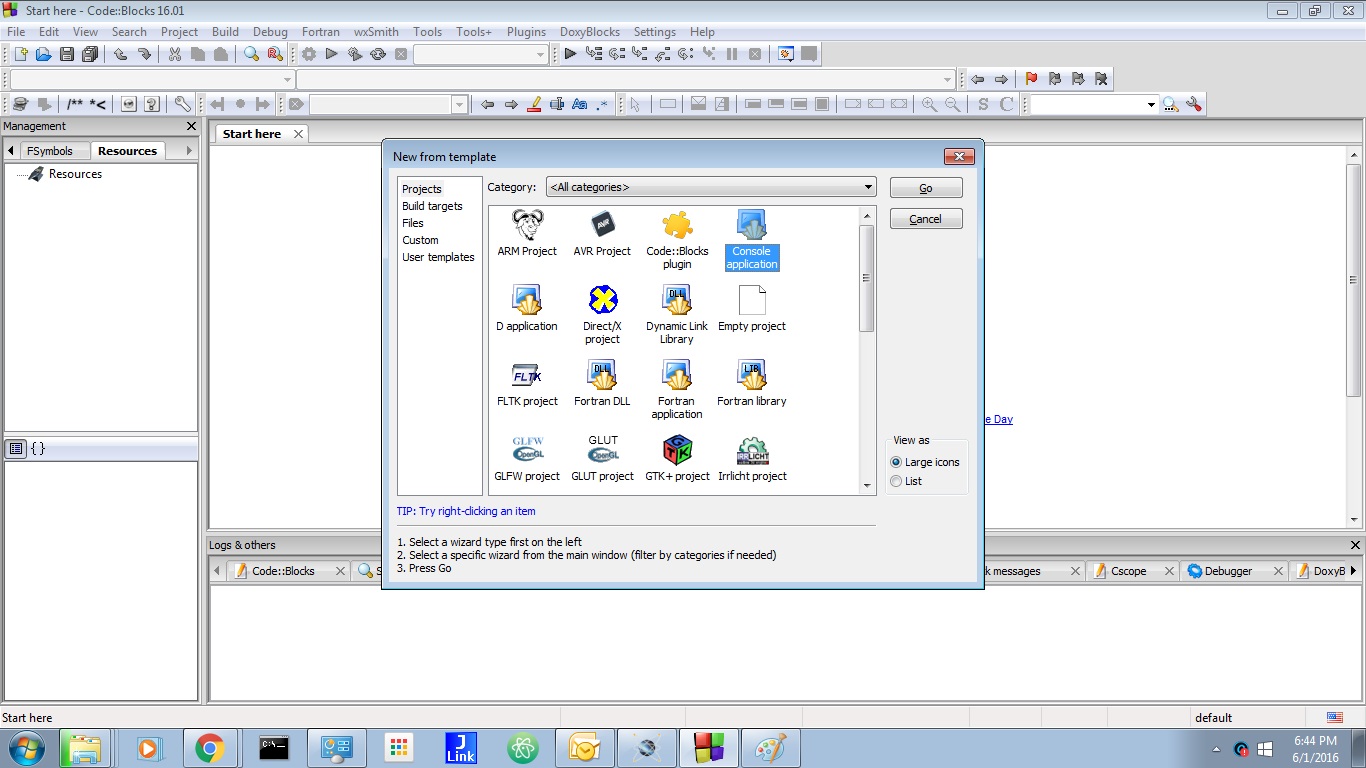Open the Fortran menu
Viewport: 1366px width, 768px height.
tap(320, 31)
